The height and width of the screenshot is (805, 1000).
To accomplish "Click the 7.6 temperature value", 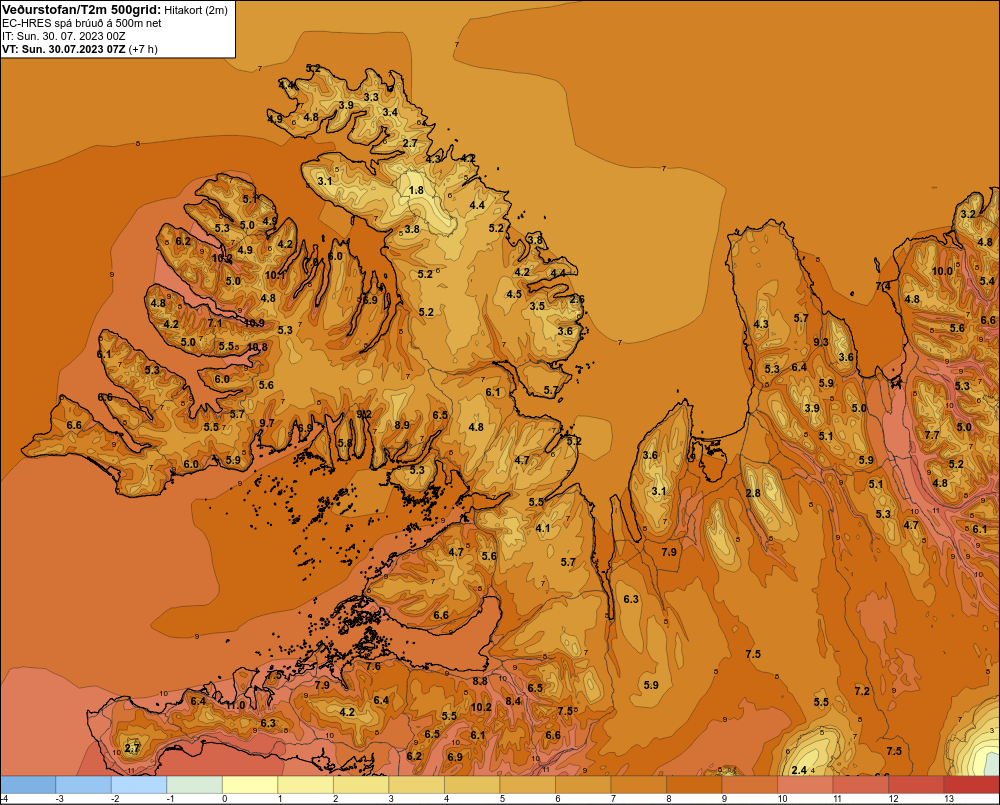I will coord(373,667).
